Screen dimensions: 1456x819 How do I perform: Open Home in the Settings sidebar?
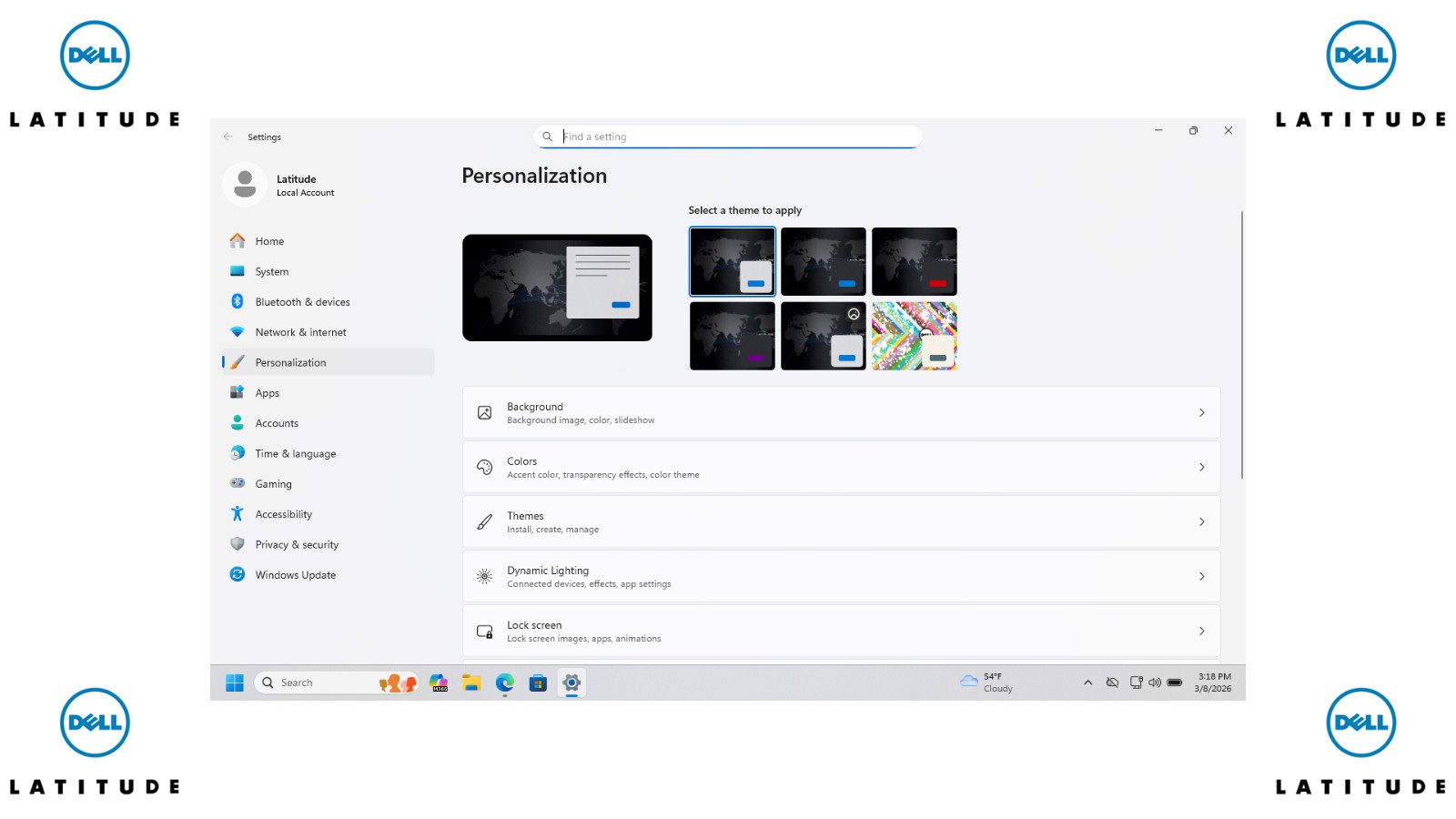[x=328, y=241]
